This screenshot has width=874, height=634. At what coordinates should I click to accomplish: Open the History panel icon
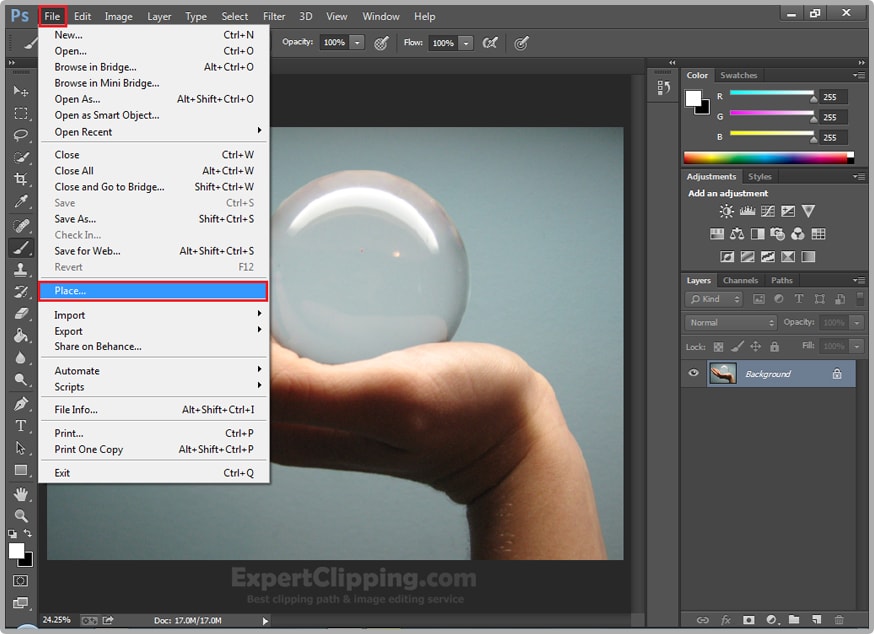[664, 88]
